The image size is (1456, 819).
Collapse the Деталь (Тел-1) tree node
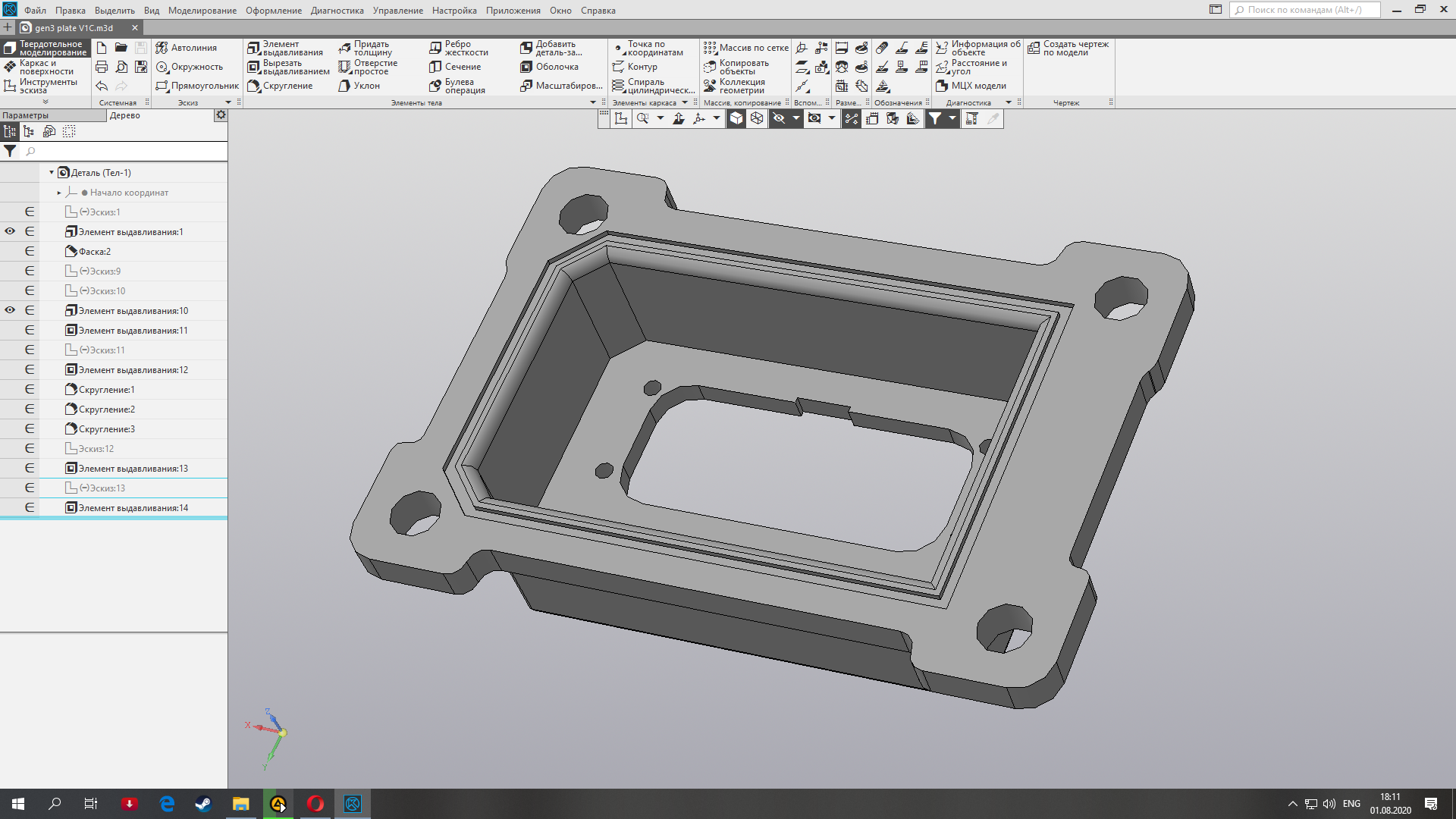point(52,173)
